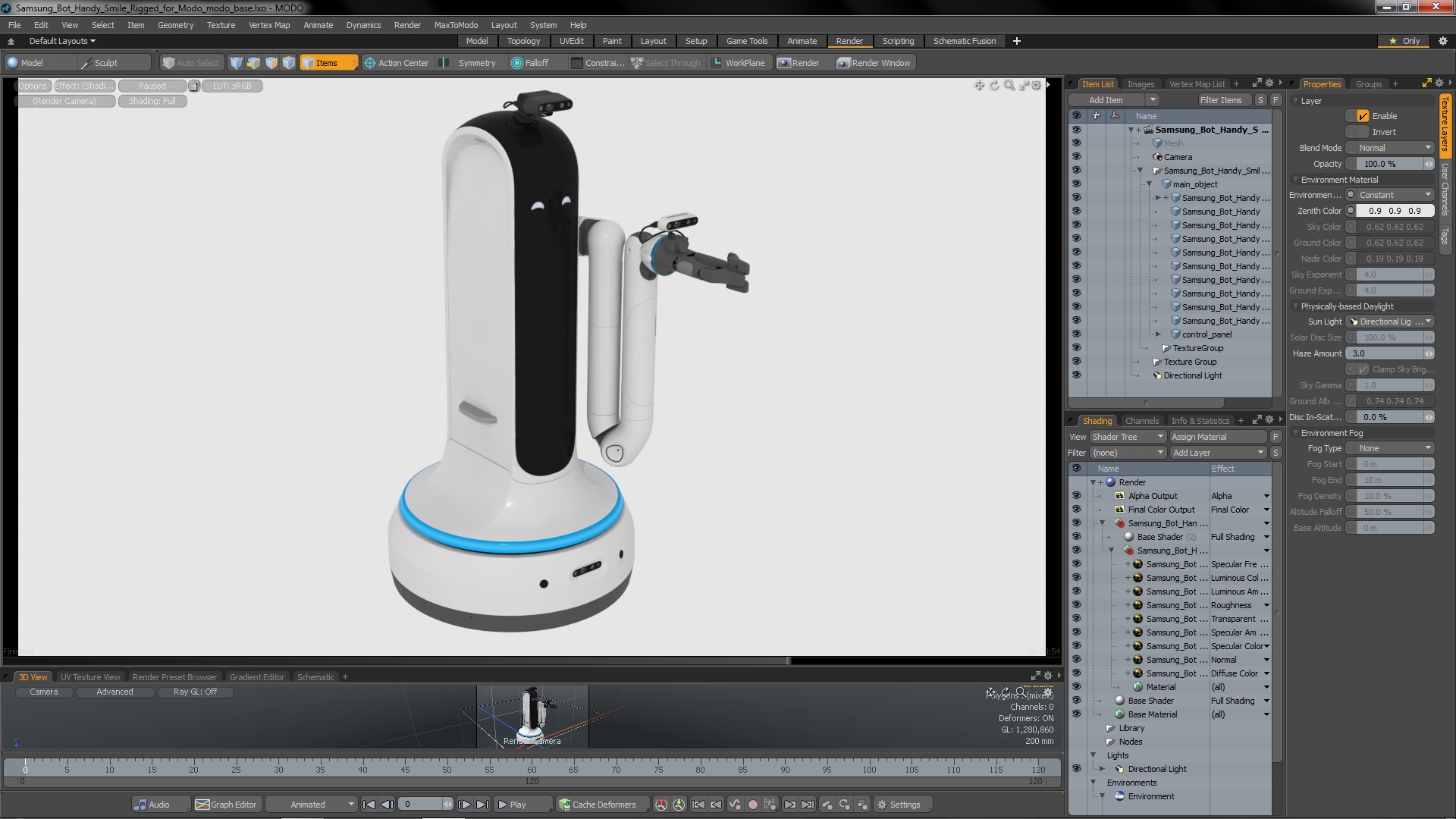Image resolution: width=1456 pixels, height=819 pixels.
Task: Toggle visibility of Base Material layer
Action: [1076, 714]
